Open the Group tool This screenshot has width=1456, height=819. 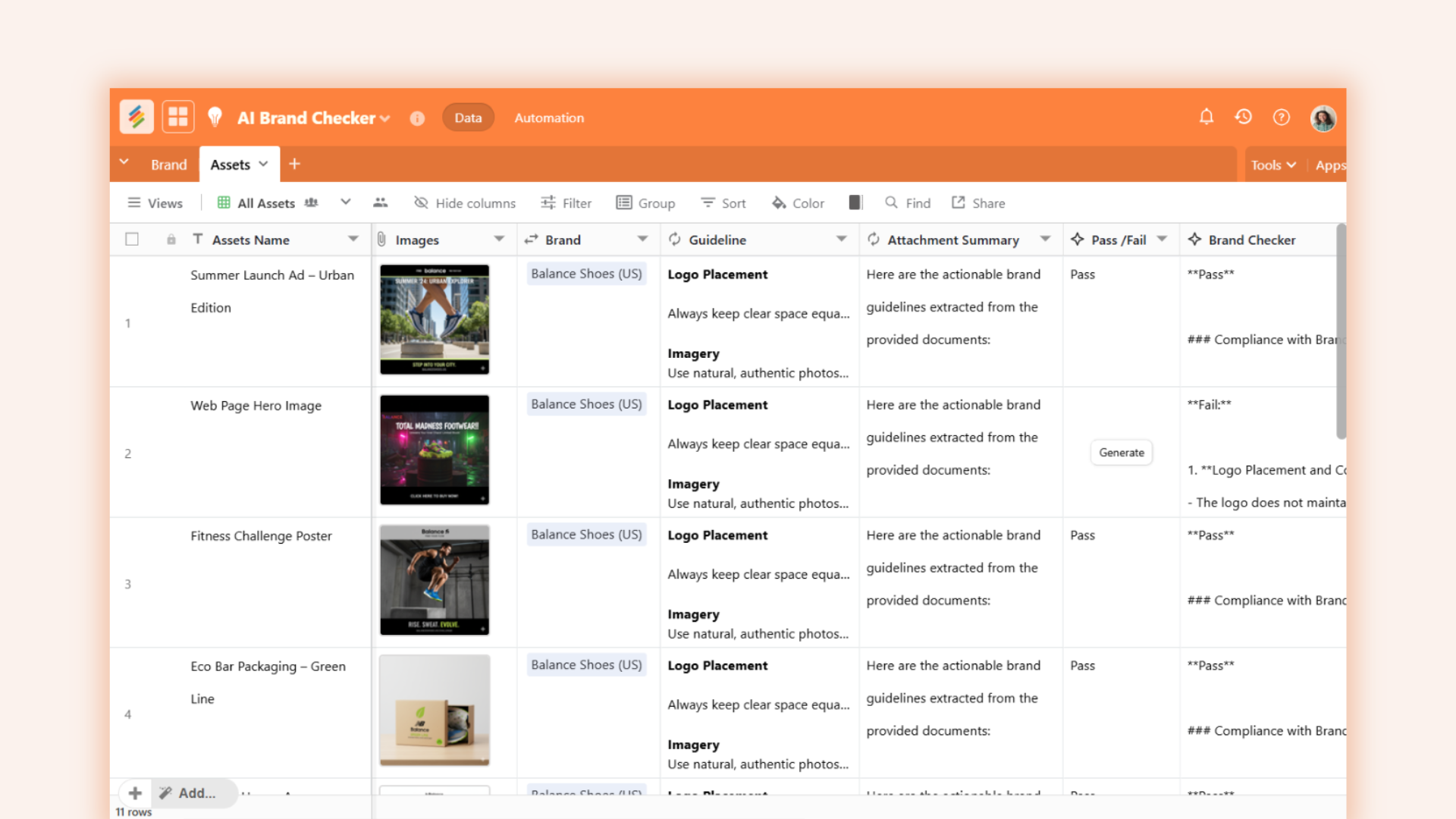click(645, 202)
